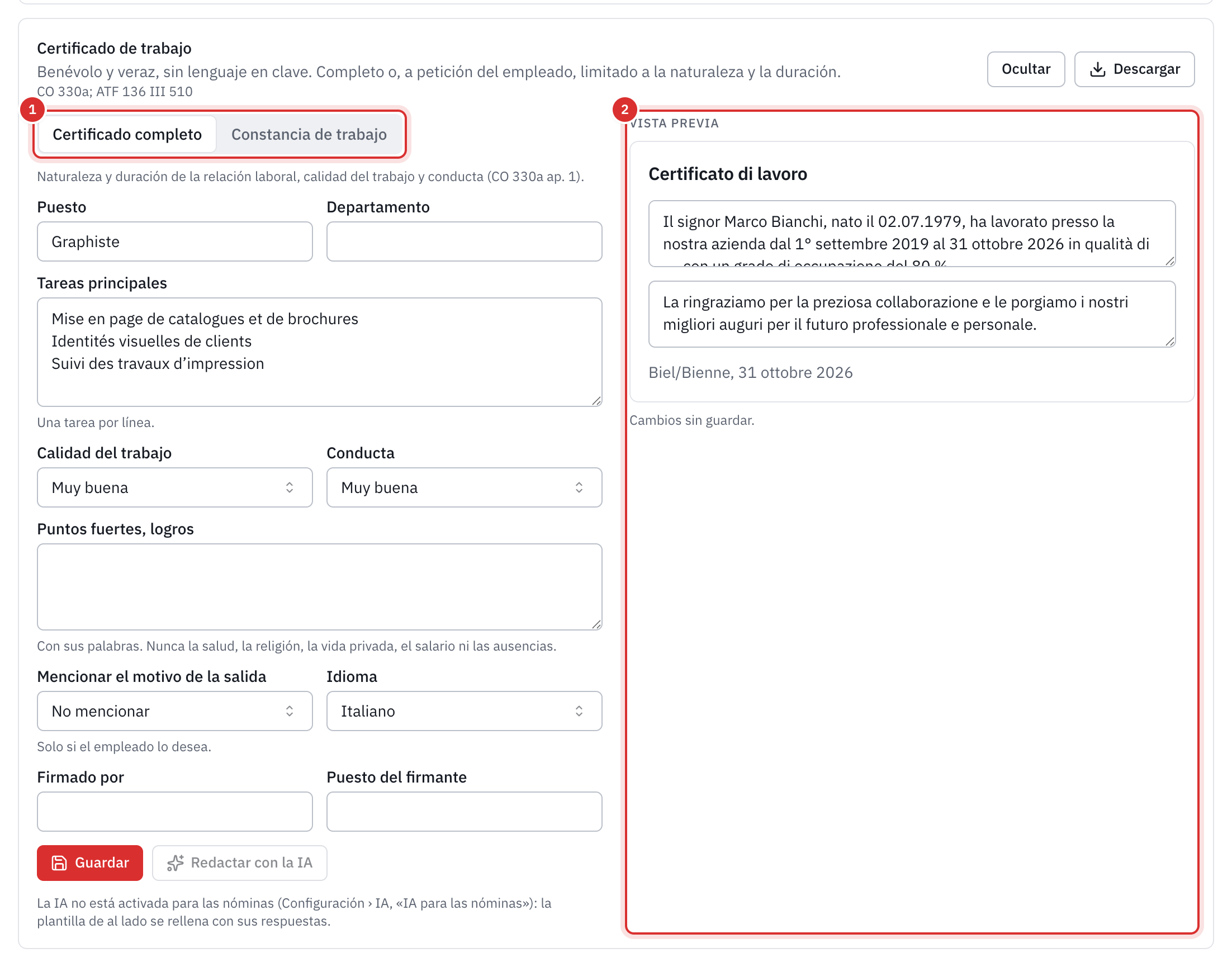Grab resize handle of Tareas principales textarea

click(x=596, y=401)
